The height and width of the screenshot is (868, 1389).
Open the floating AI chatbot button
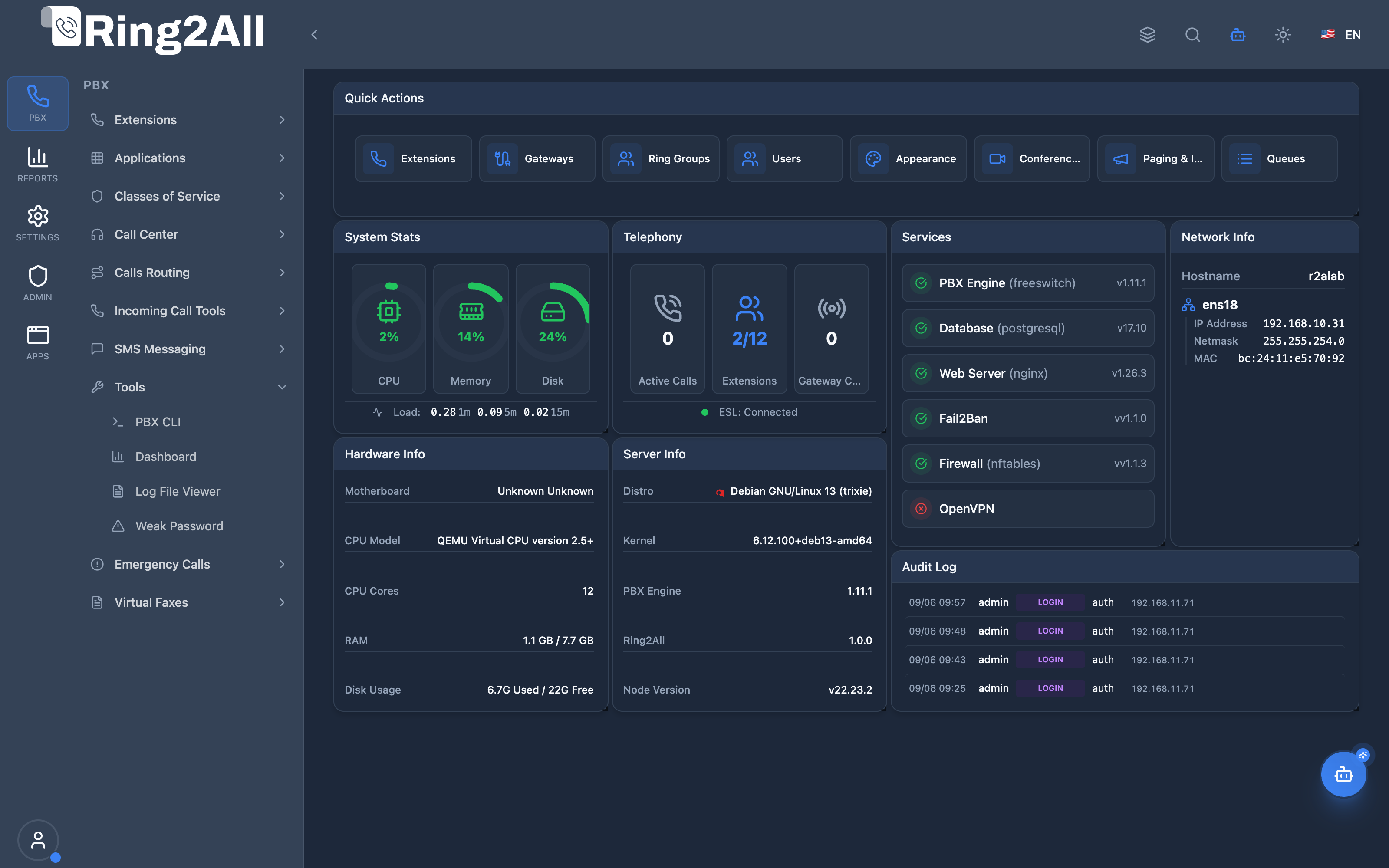pyautogui.click(x=1344, y=774)
